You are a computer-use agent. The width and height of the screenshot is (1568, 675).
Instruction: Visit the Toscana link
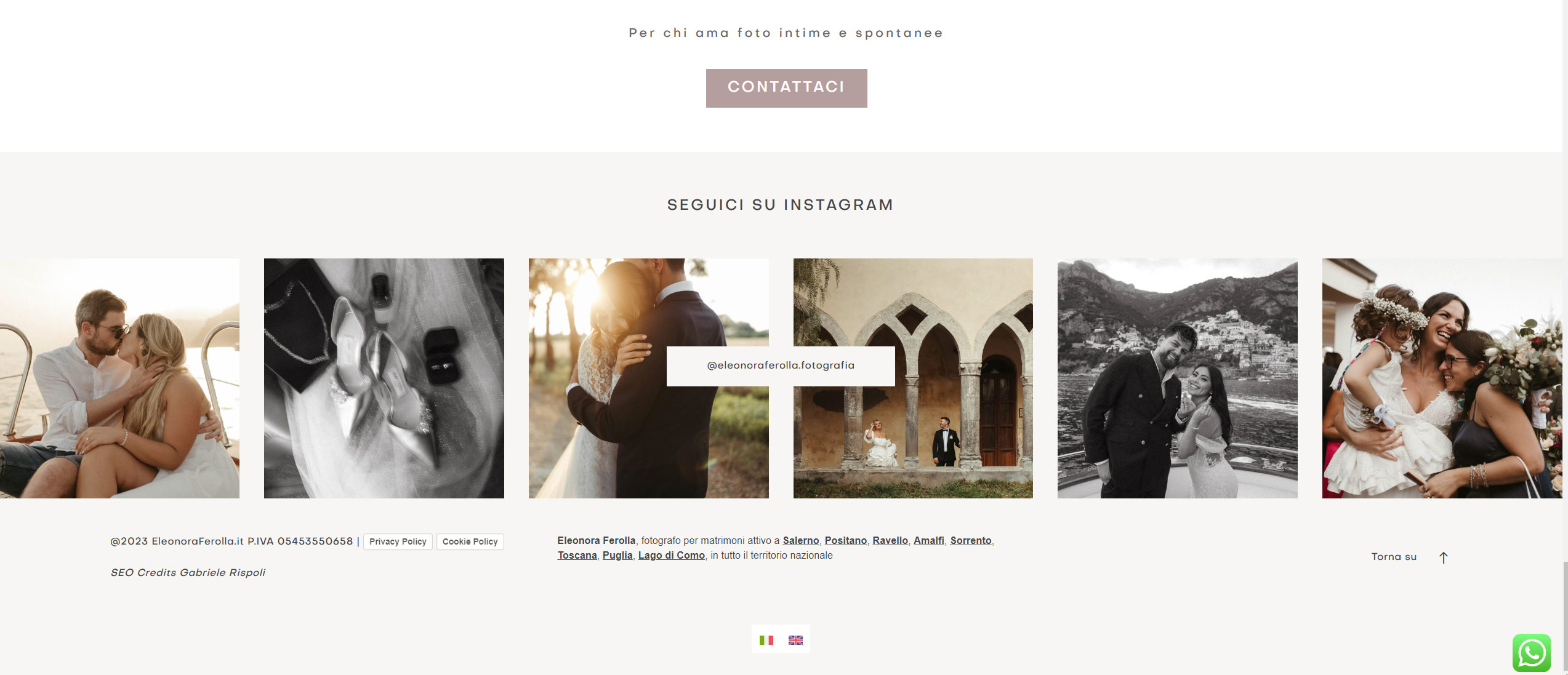[577, 555]
